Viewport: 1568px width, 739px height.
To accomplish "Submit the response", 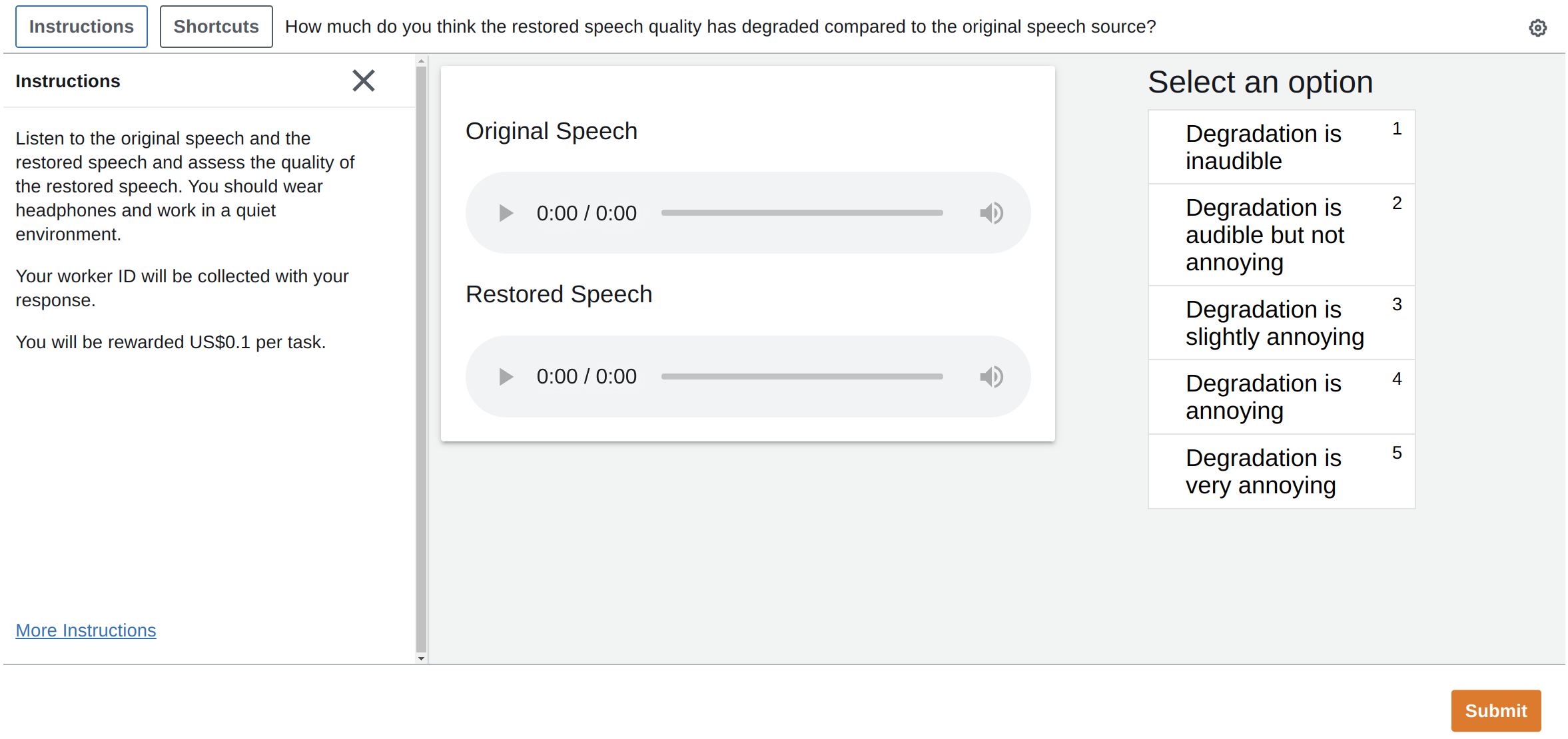I will pyautogui.click(x=1495, y=710).
